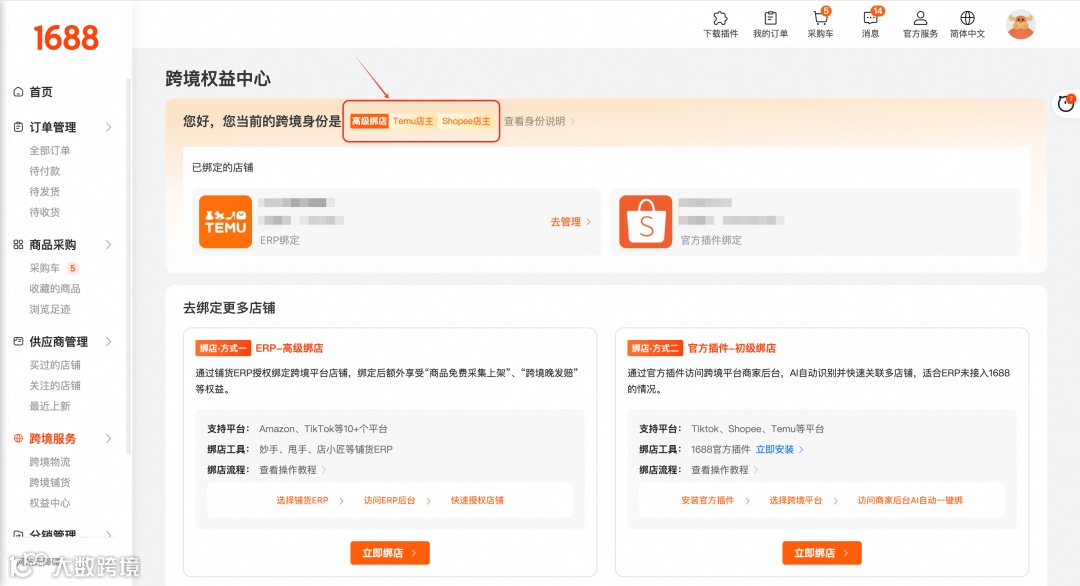Select the 跨境权益中心 page heading
This screenshot has height=586, width=1080.
(x=218, y=79)
